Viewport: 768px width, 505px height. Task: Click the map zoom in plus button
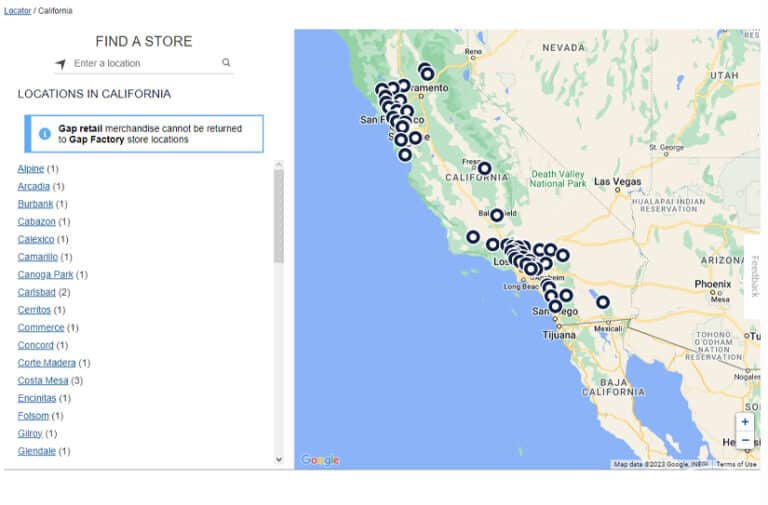coord(745,422)
